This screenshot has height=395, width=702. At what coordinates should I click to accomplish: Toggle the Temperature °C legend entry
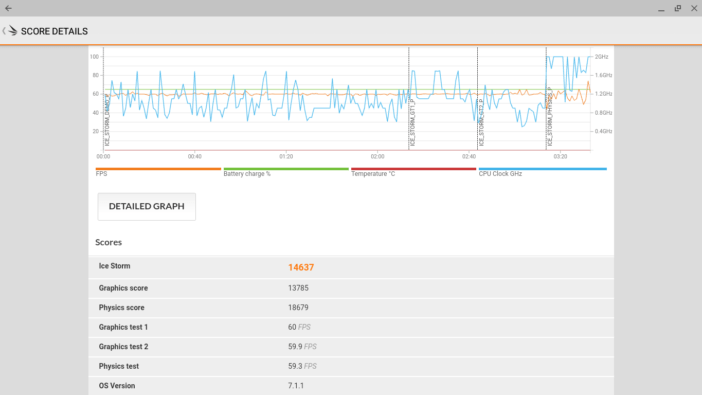(413, 172)
